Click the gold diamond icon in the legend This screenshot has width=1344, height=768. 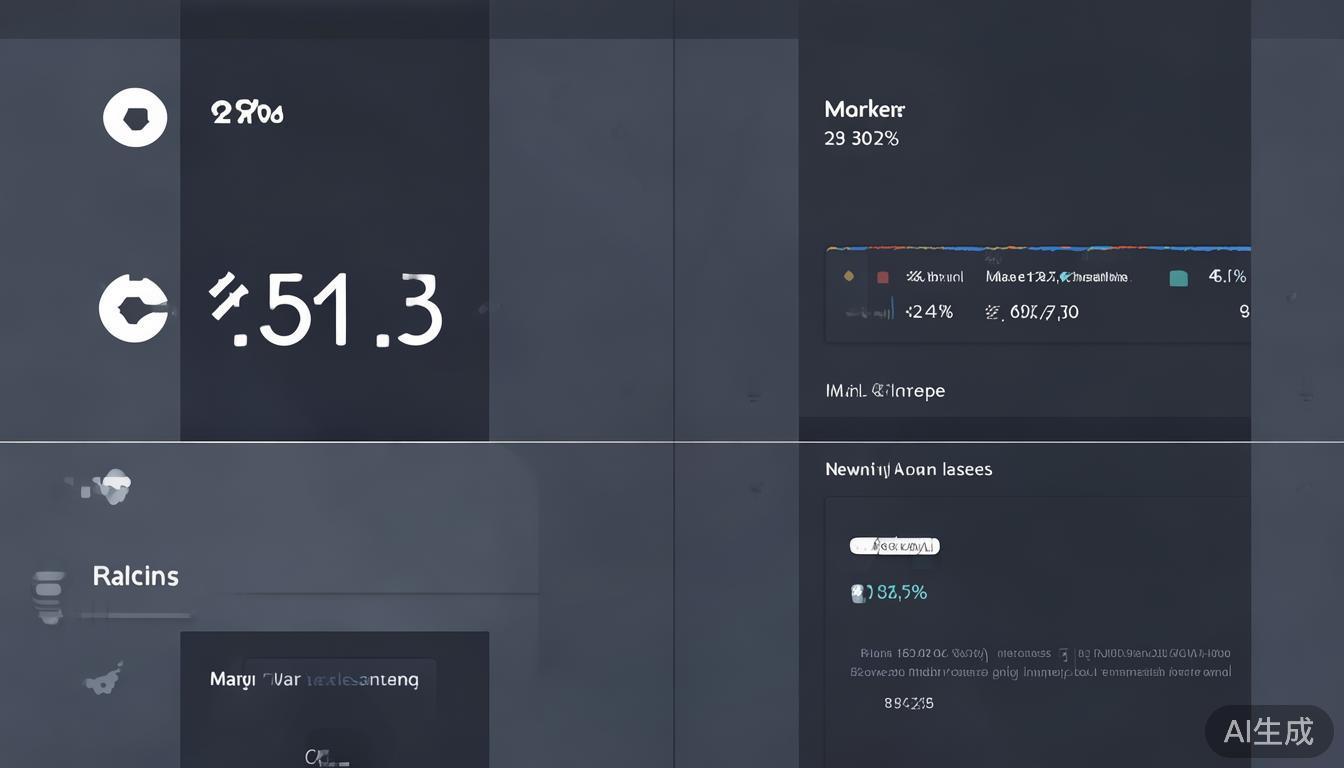click(x=849, y=276)
